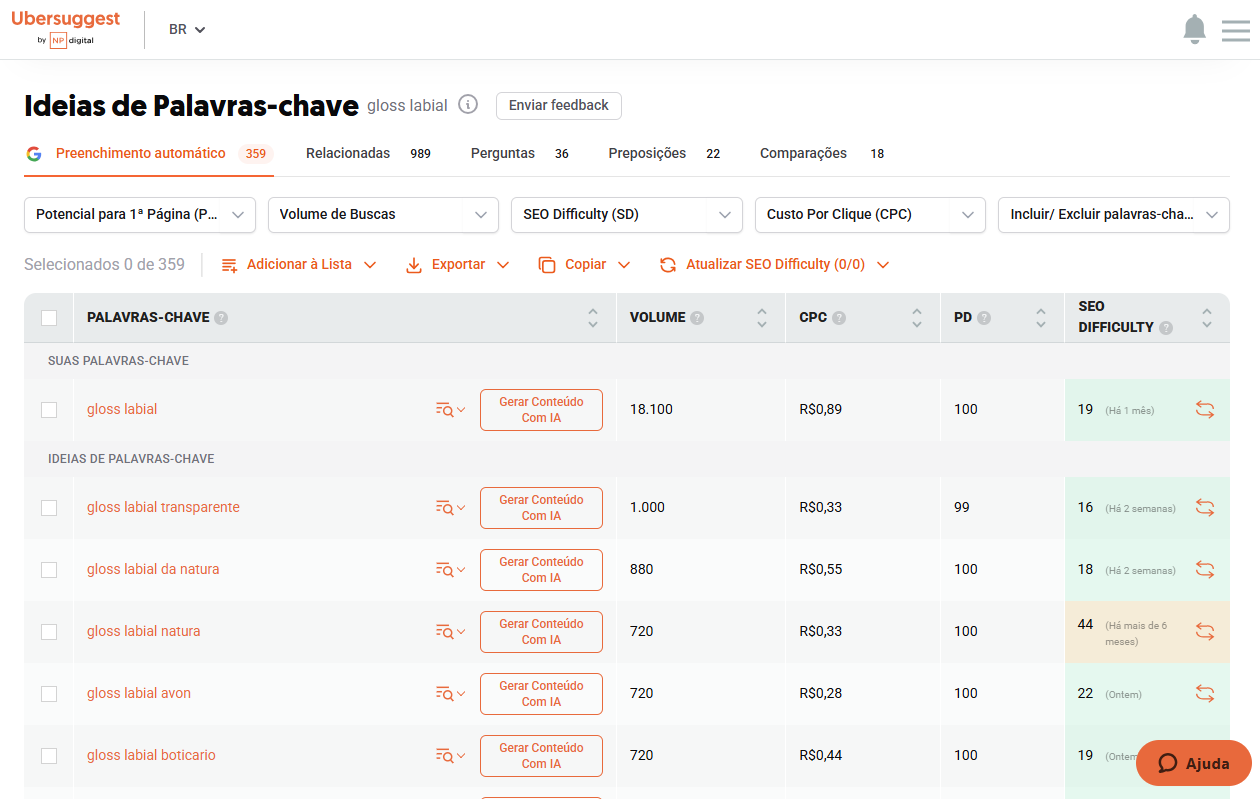Click the Selecionados 0 de 359 text
Image resolution: width=1260 pixels, height=799 pixels.
104,264
